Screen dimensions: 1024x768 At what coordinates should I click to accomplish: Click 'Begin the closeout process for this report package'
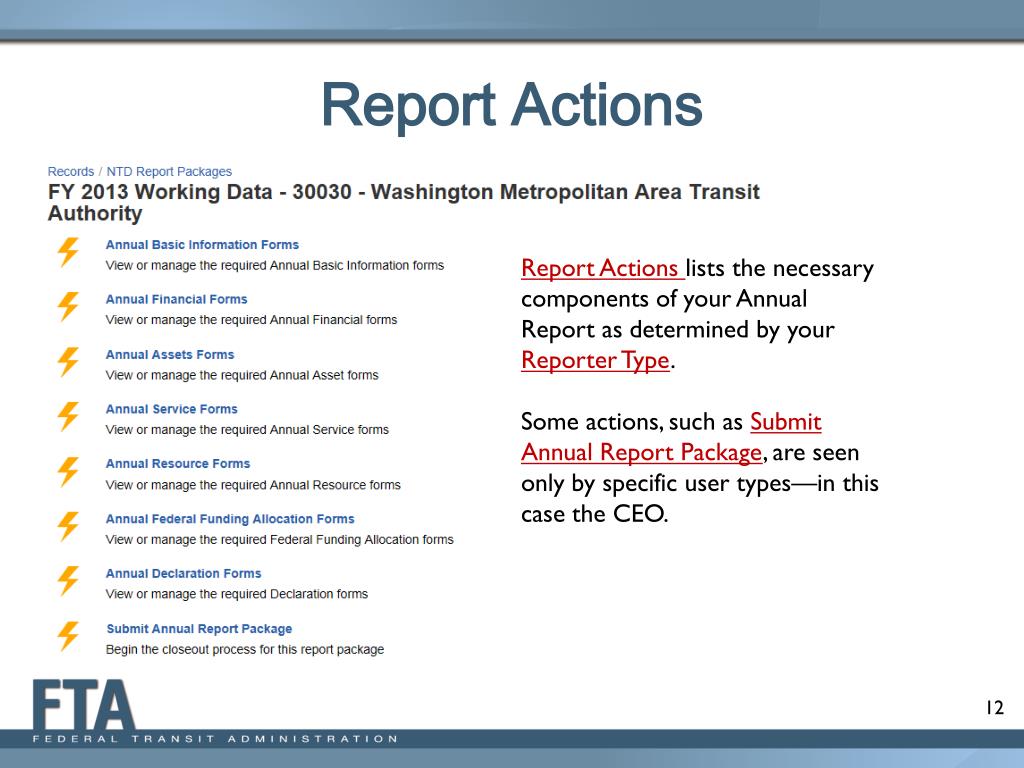point(245,650)
